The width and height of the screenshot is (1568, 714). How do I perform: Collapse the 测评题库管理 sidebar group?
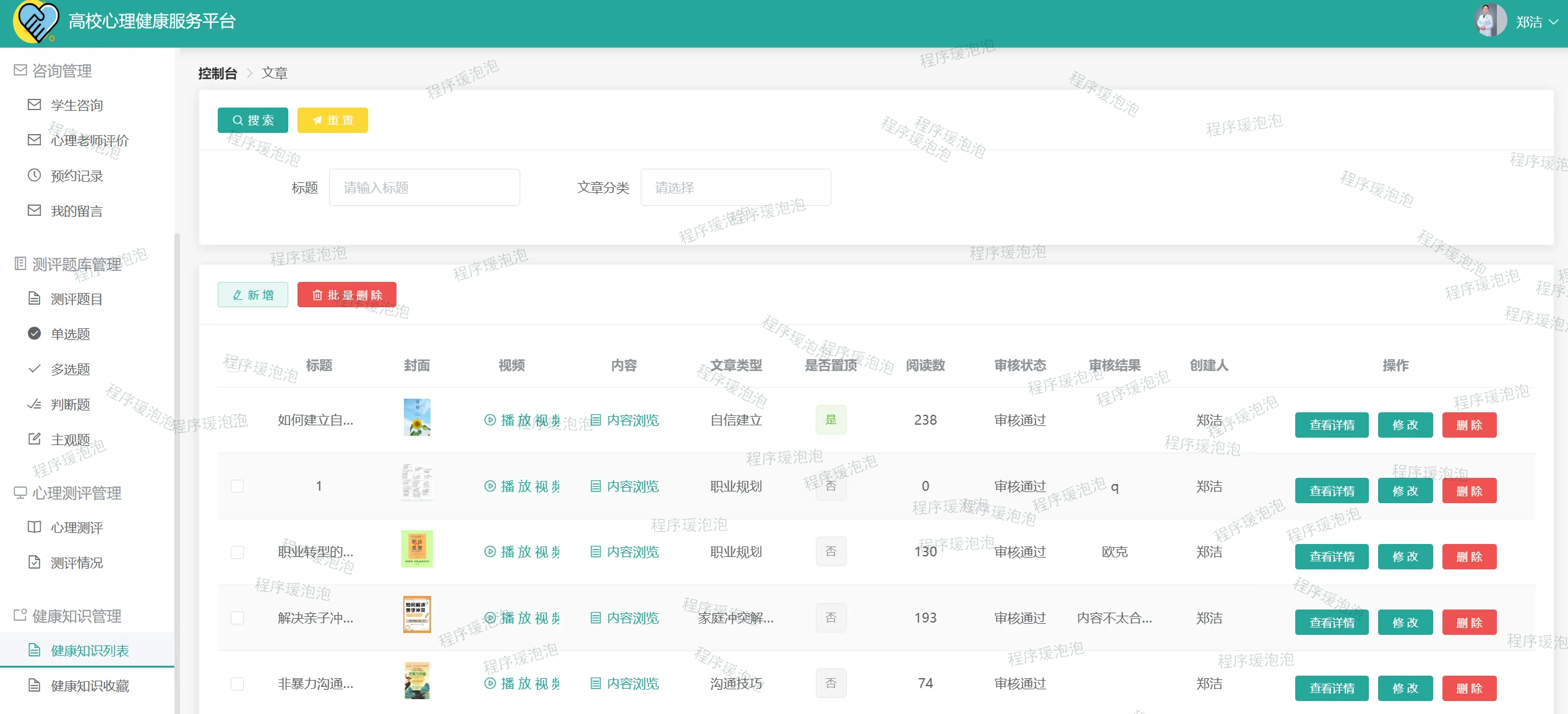[77, 265]
